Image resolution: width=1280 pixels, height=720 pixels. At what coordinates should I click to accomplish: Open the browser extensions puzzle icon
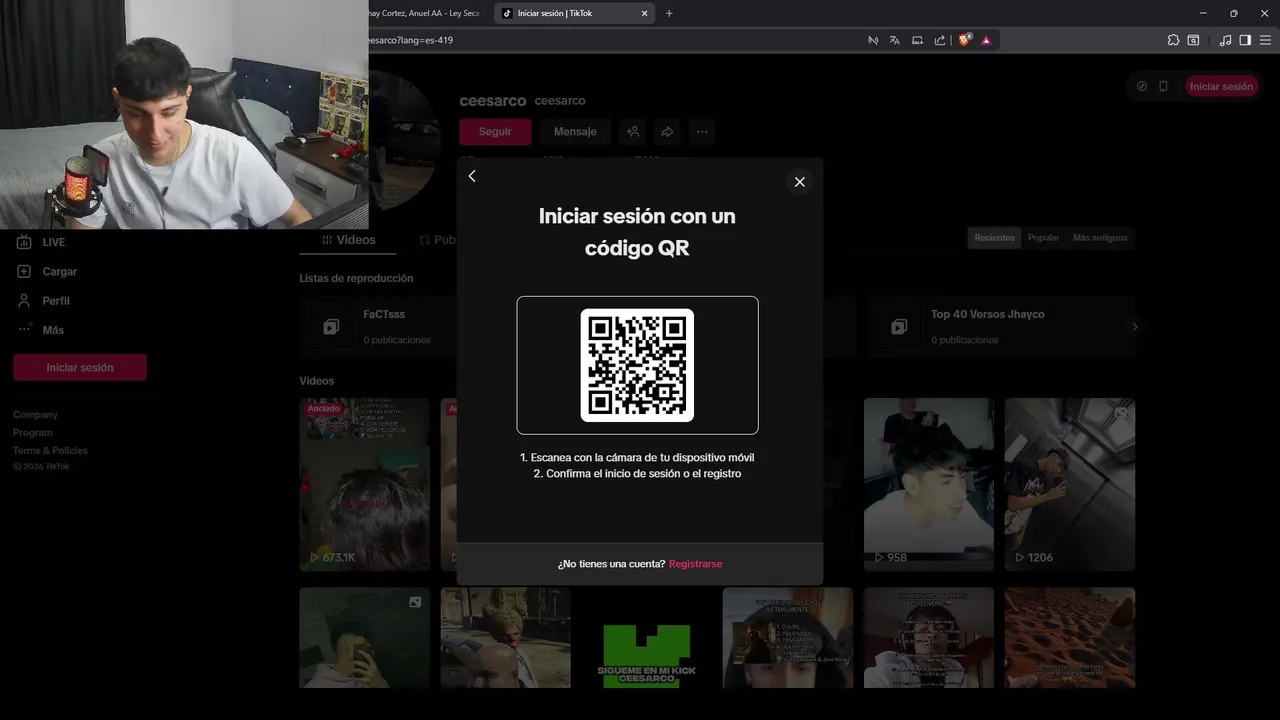(x=1173, y=40)
